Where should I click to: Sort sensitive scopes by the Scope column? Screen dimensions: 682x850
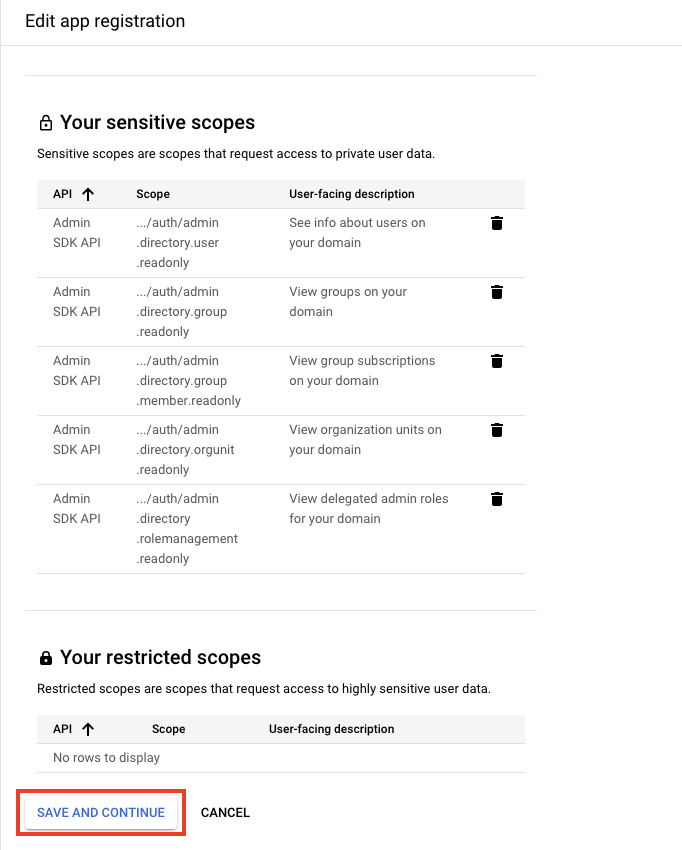[x=152, y=194]
